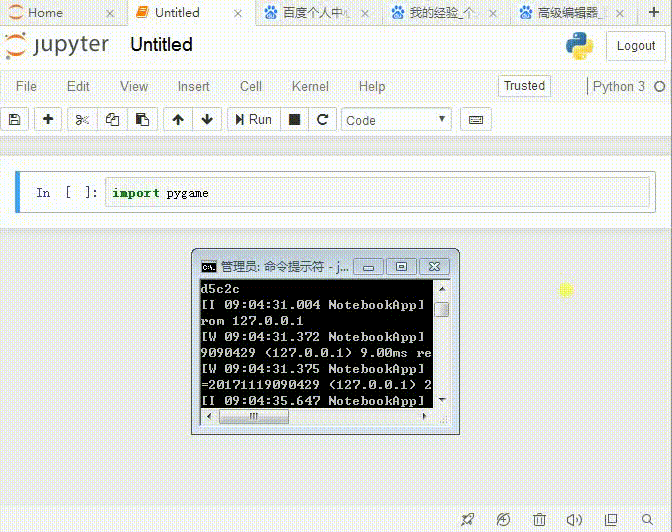Screen dimensions: 672x532
Task: Open the Cell menu
Action: pyautogui.click(x=251, y=86)
